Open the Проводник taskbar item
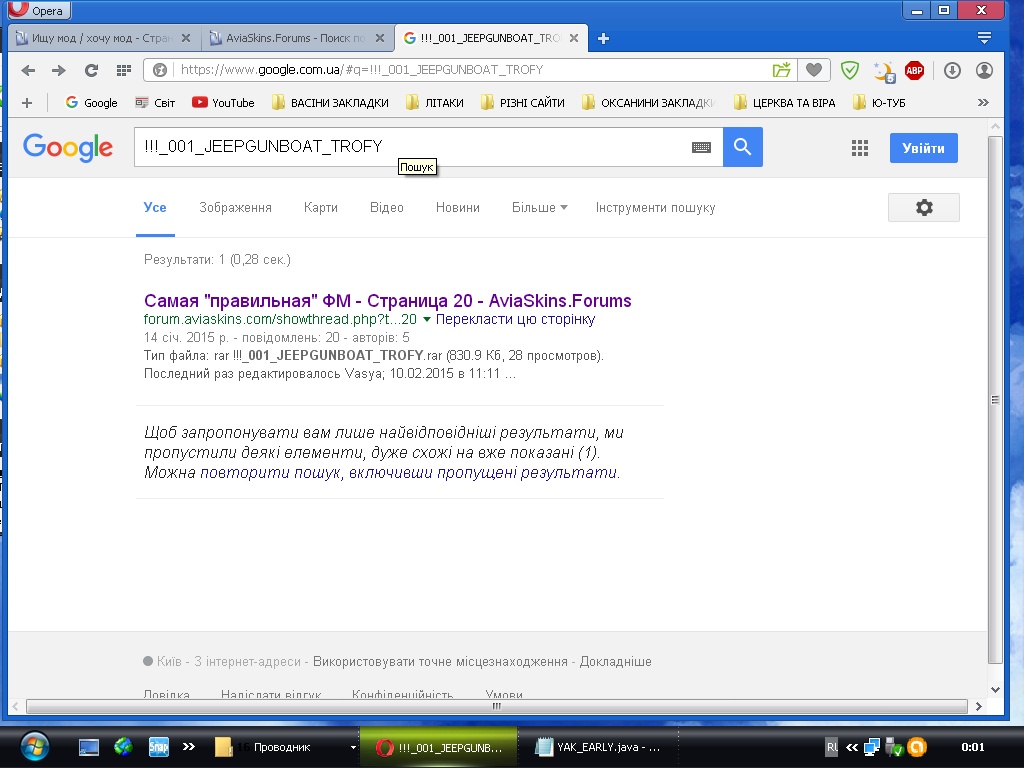This screenshot has width=1024, height=768. click(x=284, y=747)
